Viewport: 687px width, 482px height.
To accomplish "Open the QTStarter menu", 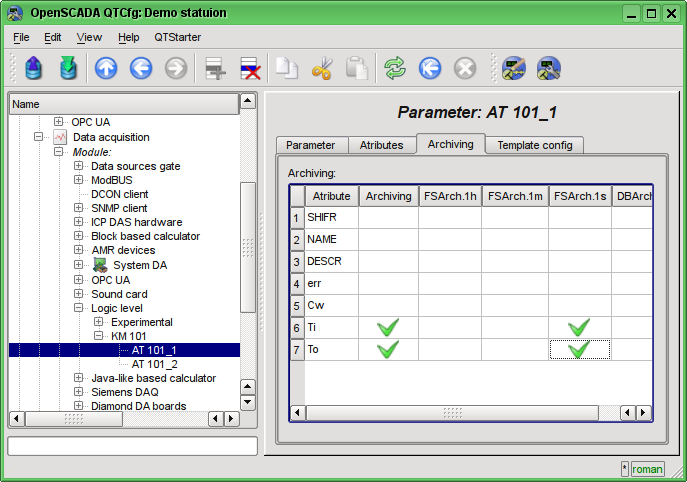I will (x=177, y=37).
